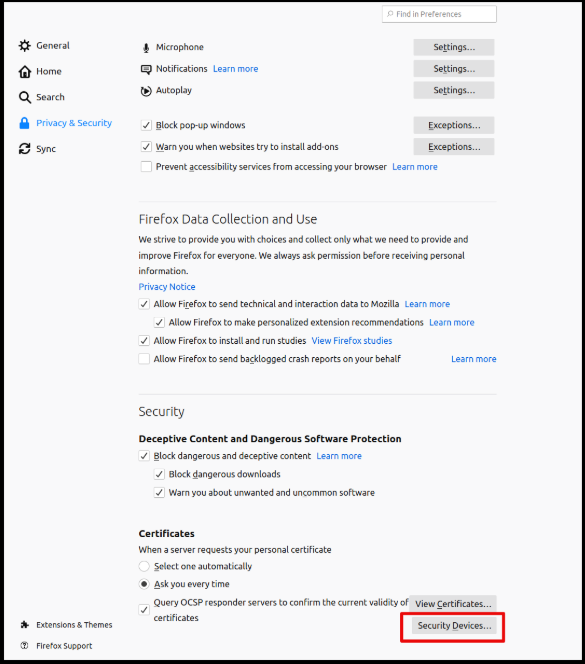This screenshot has width=585, height=664.
Task: Click View Certificates button
Action: pyautogui.click(x=453, y=603)
